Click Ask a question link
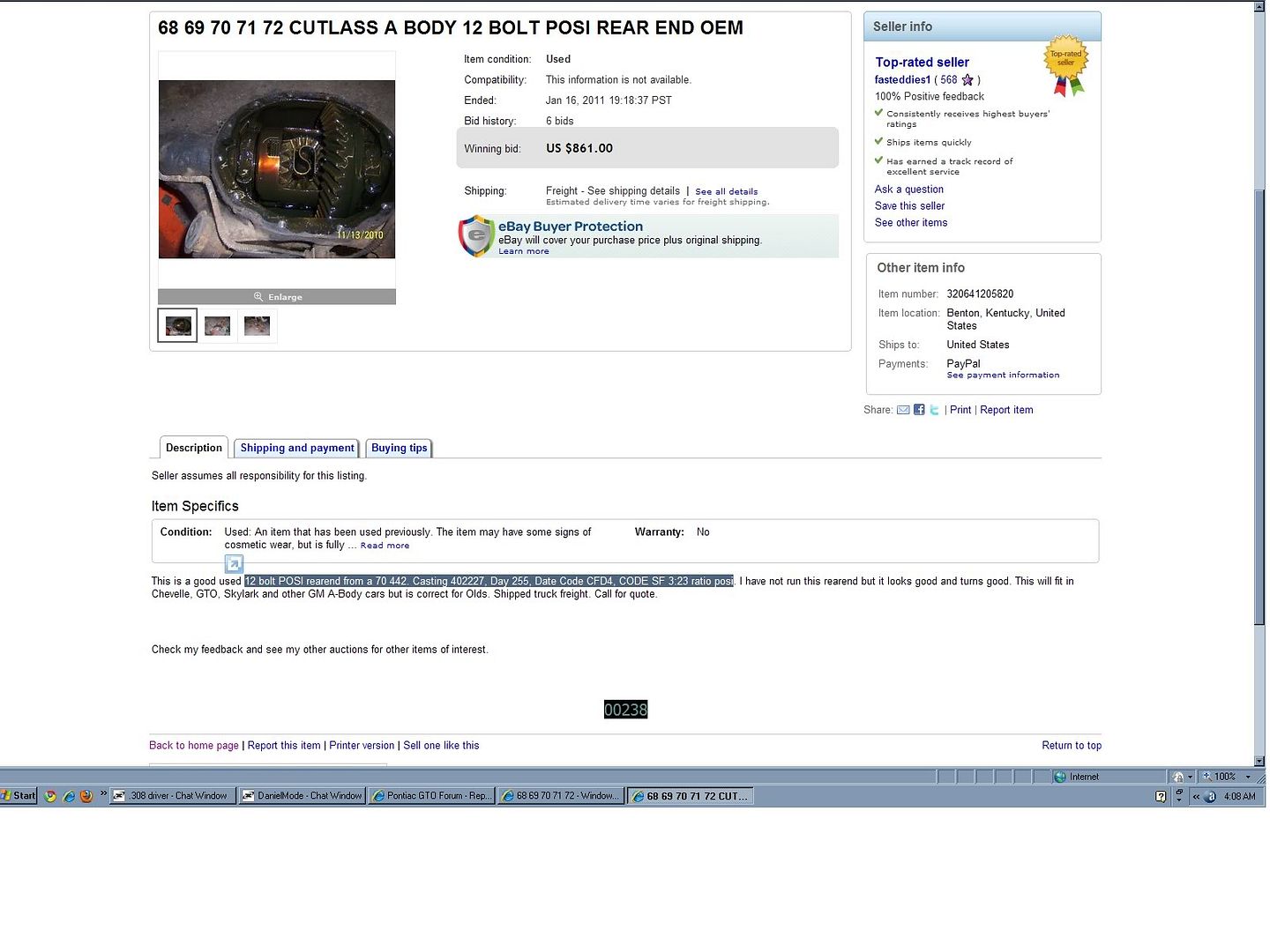Image resolution: width=1270 pixels, height=952 pixels. pos(908,190)
